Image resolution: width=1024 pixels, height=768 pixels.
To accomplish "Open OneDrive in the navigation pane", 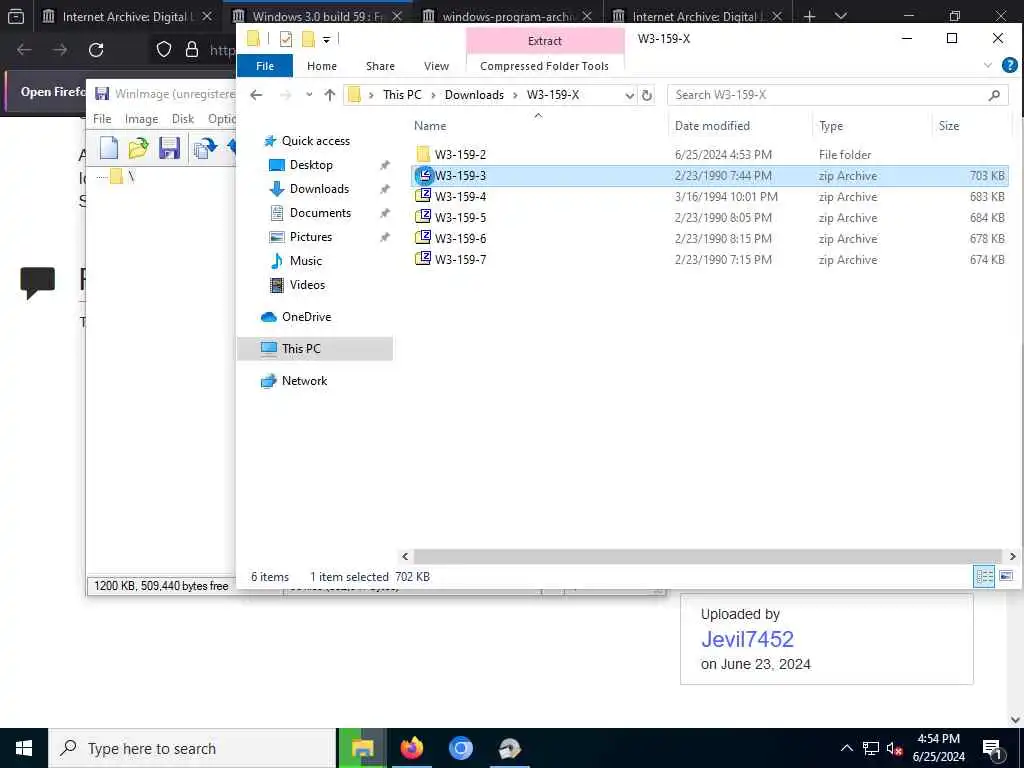I will tap(306, 317).
